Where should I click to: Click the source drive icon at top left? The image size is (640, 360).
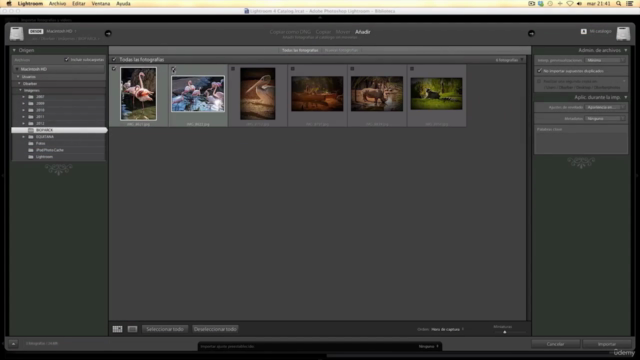click(x=17, y=34)
